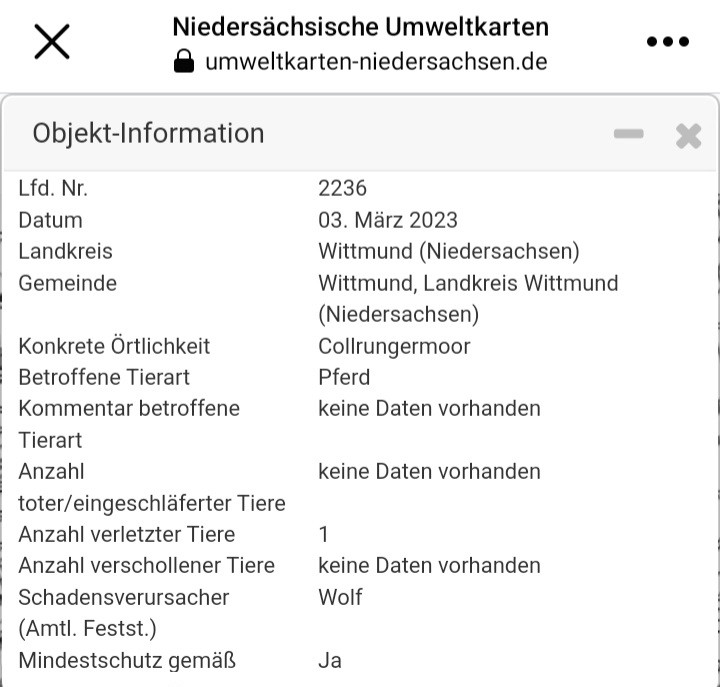Click the Betroffene Tierart value Pferd
720x687 pixels.
[x=344, y=377]
